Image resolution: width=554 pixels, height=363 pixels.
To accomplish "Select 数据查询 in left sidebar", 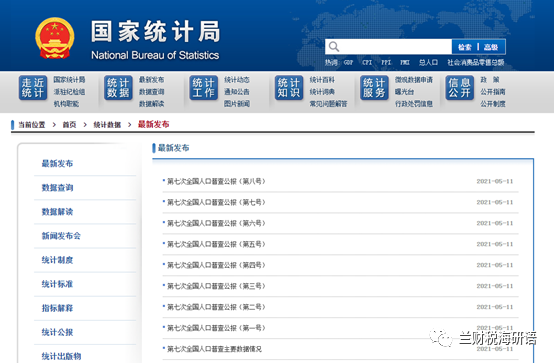I will (x=57, y=187).
